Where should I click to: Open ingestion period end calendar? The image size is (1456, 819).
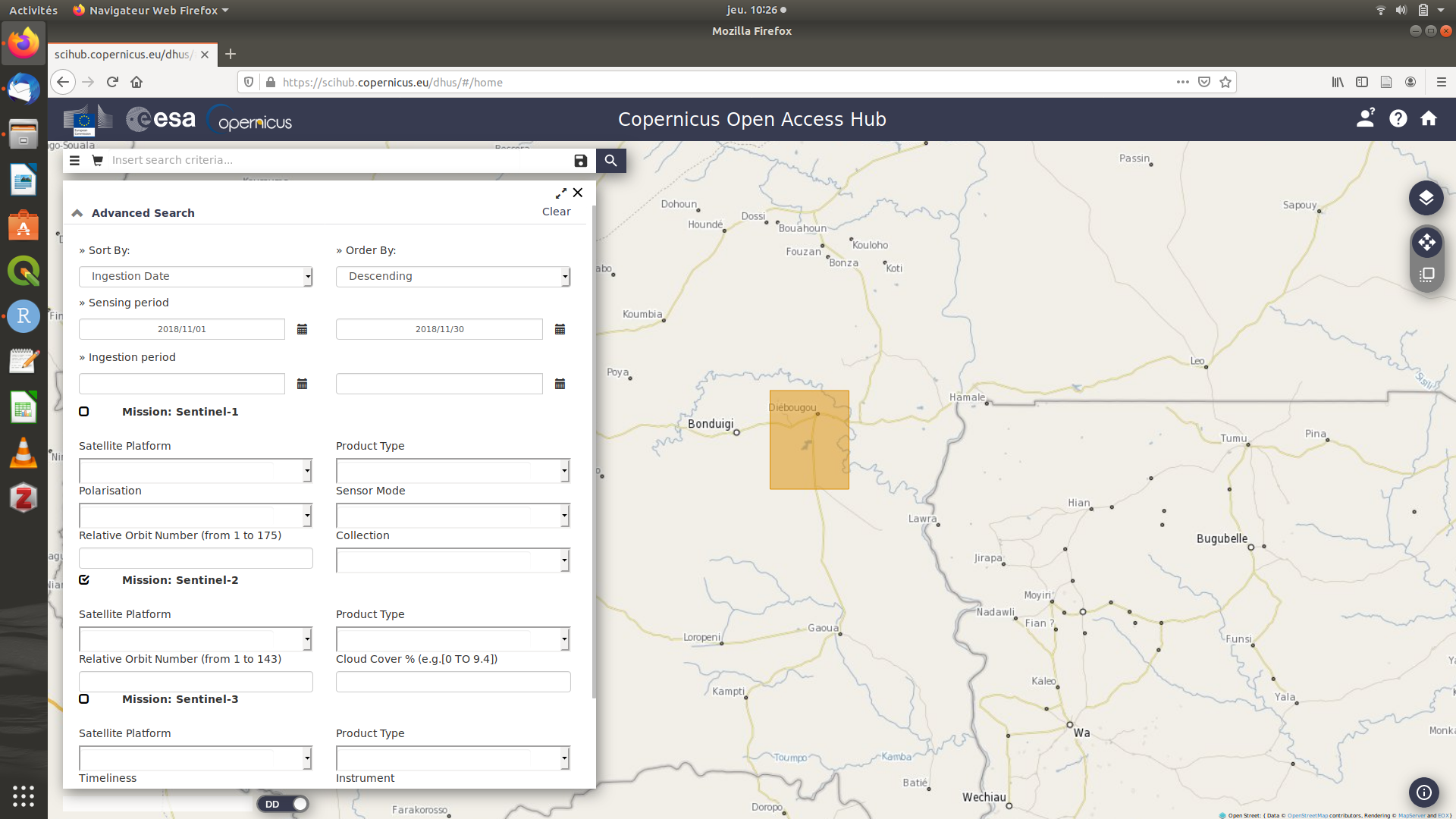[560, 384]
